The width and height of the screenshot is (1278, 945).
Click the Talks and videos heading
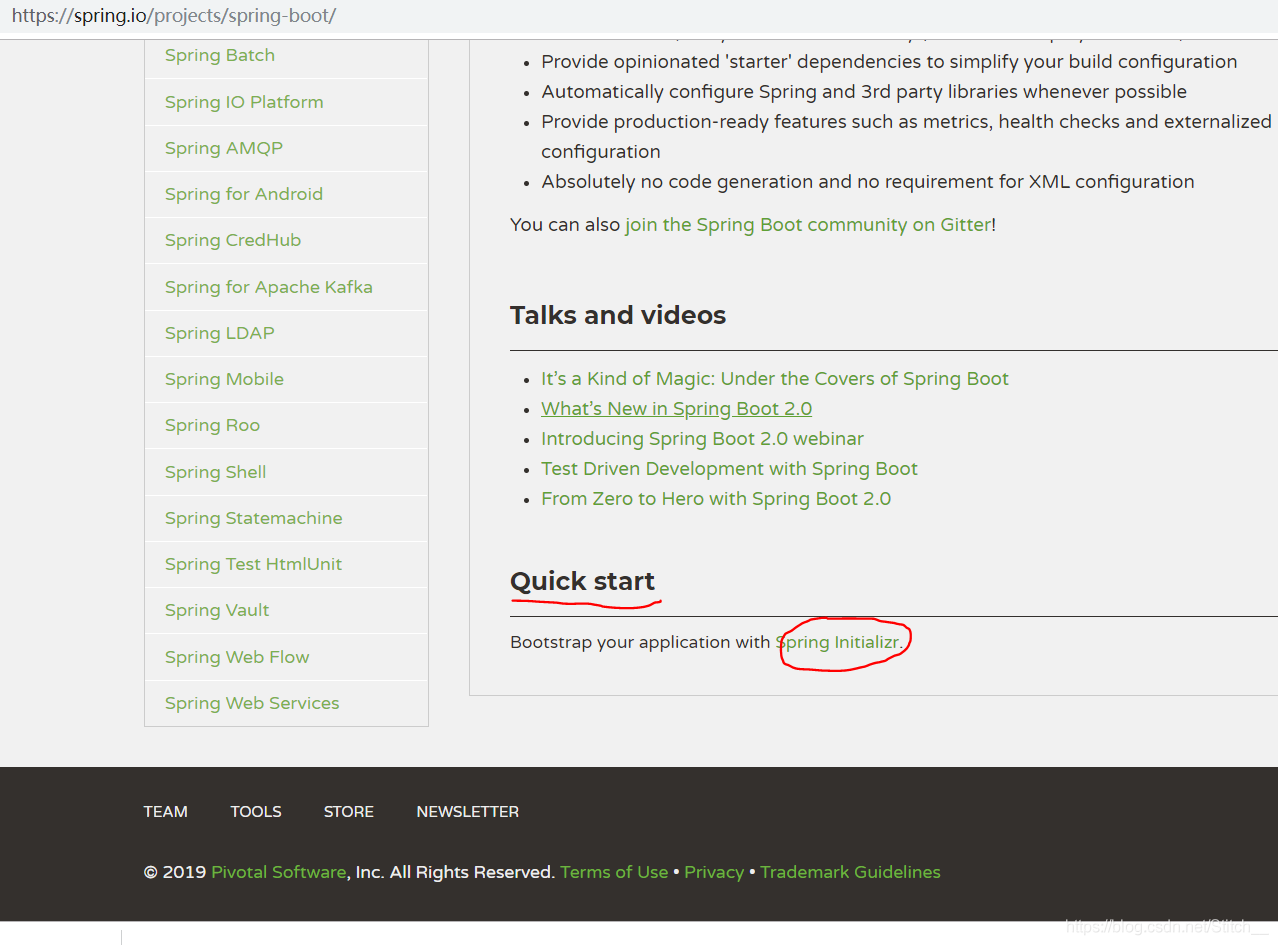click(618, 315)
